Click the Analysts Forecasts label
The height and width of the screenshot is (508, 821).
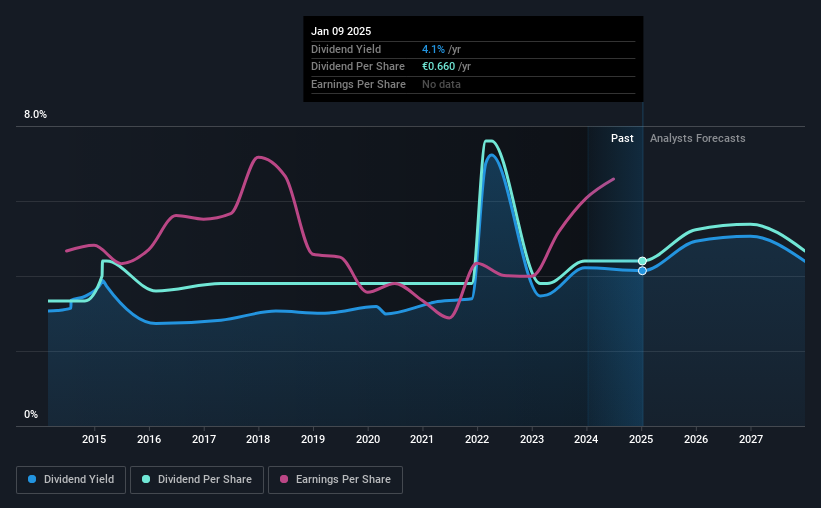697,138
